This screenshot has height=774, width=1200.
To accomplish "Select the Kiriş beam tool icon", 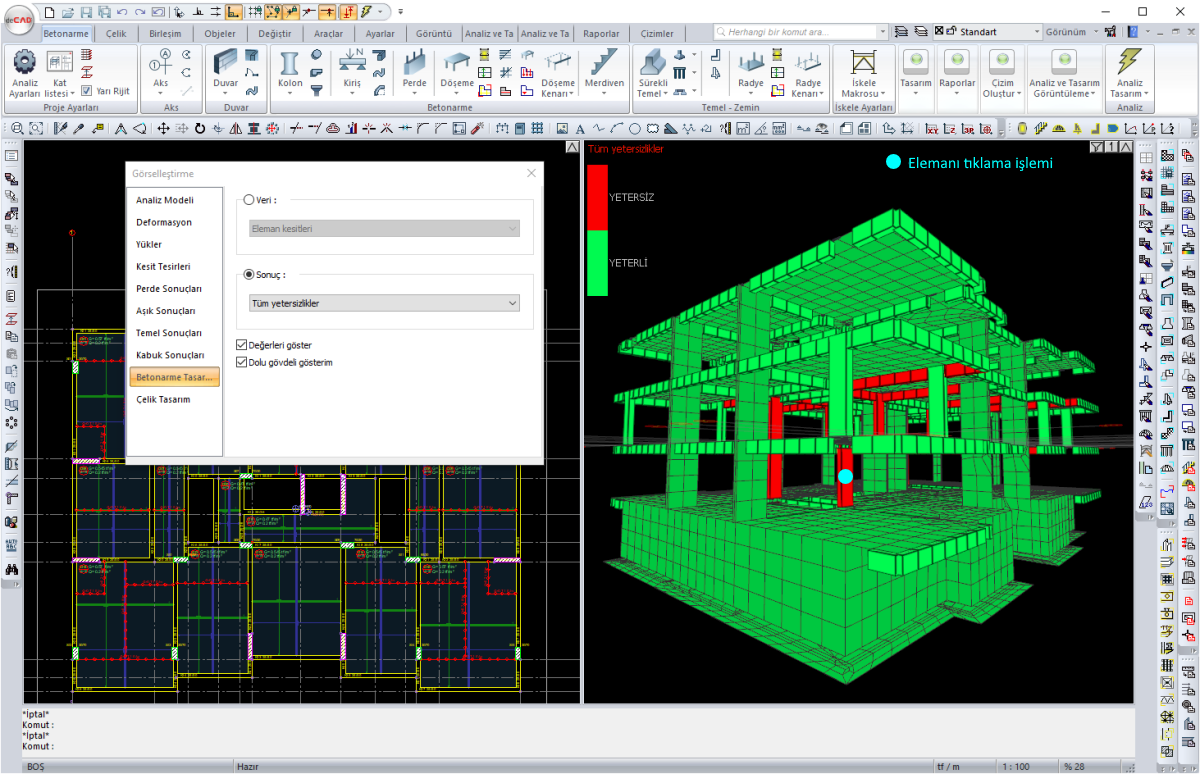I will (x=351, y=64).
